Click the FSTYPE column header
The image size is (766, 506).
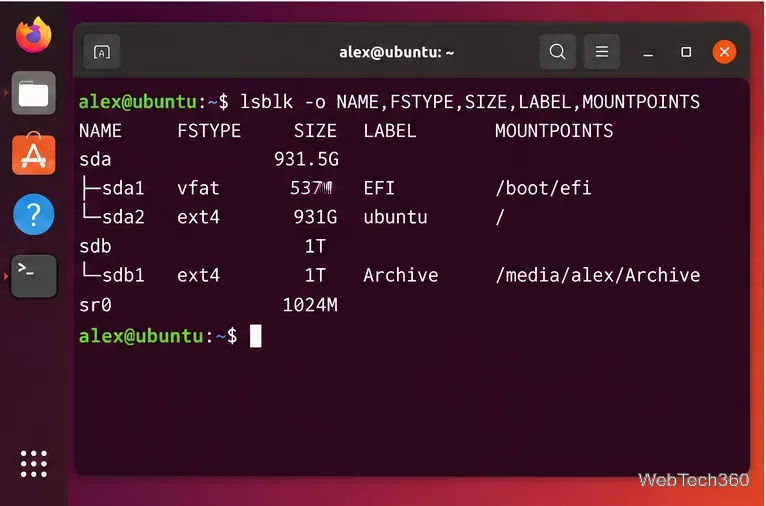[x=209, y=130]
